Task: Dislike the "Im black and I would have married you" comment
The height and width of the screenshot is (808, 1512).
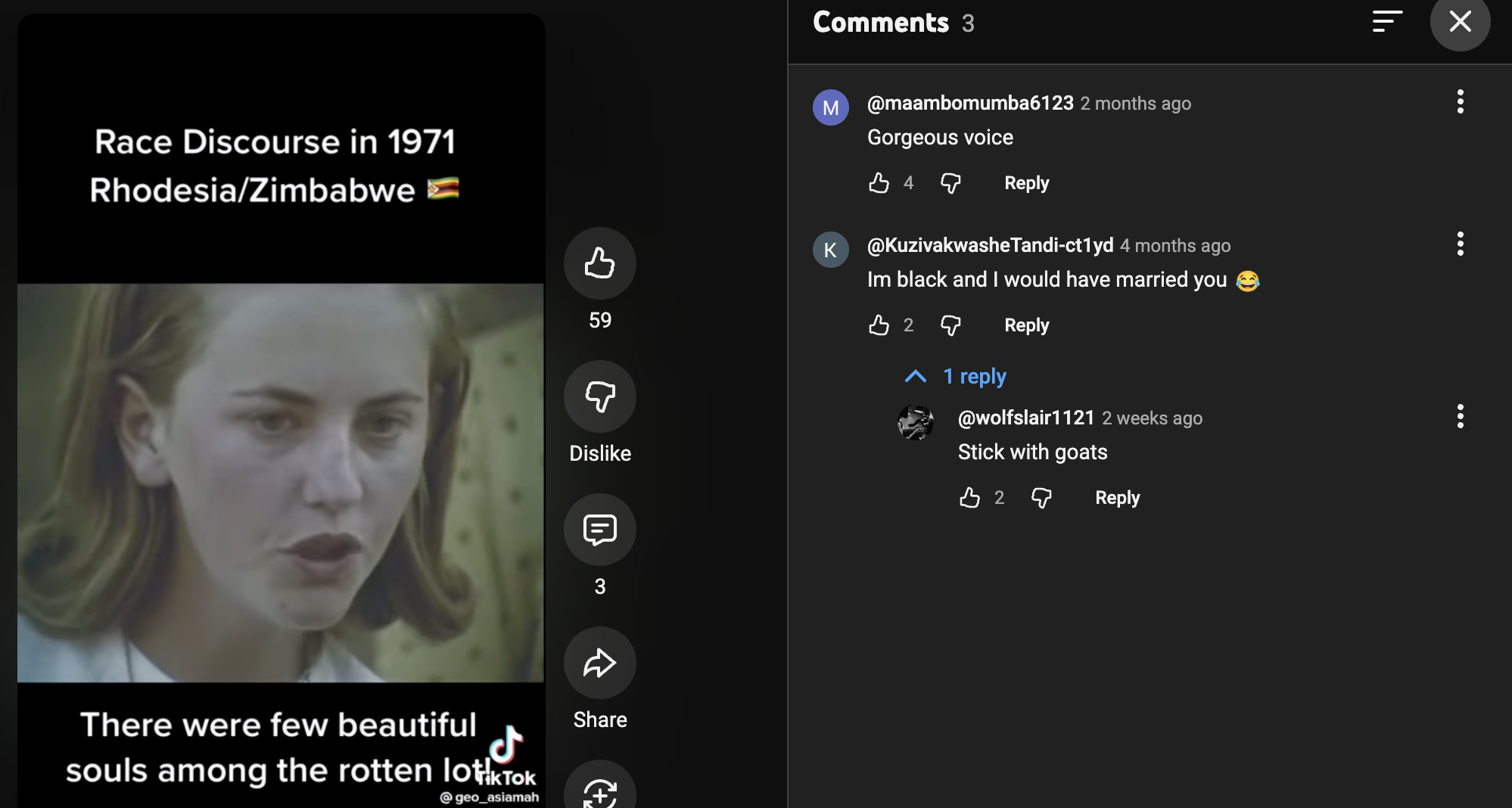Action: pyautogui.click(x=950, y=325)
